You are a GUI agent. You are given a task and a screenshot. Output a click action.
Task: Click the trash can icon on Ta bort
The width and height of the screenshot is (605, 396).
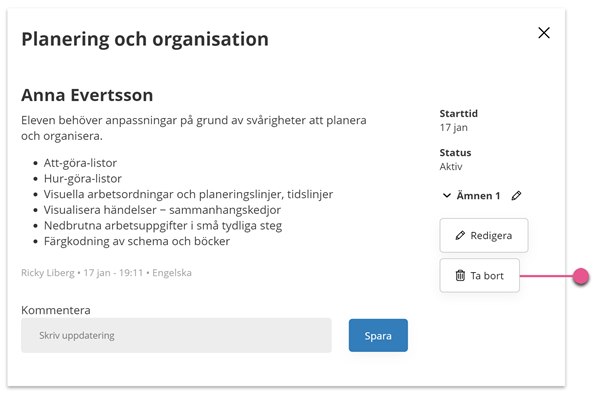(460, 276)
